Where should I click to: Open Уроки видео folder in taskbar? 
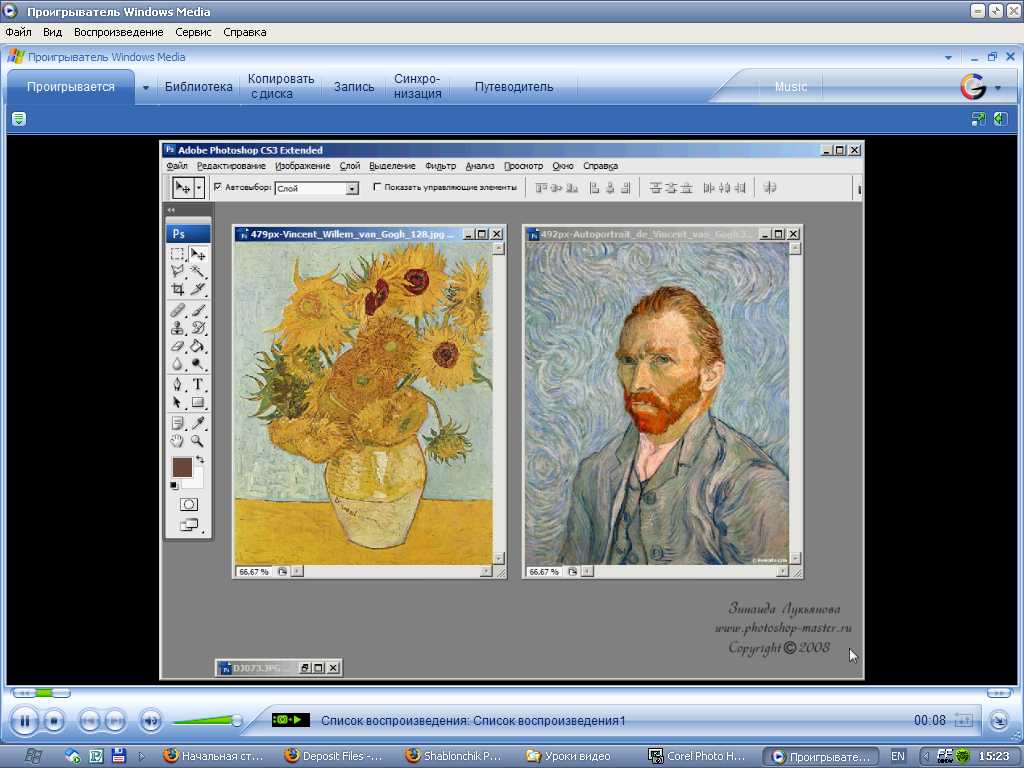pyautogui.click(x=569, y=756)
